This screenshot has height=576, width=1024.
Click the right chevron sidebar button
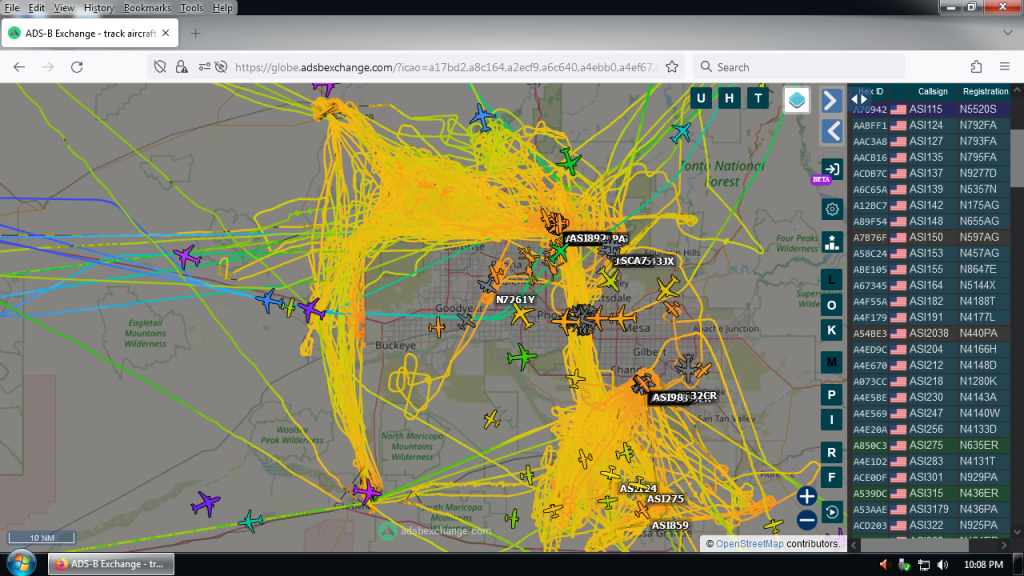click(831, 101)
